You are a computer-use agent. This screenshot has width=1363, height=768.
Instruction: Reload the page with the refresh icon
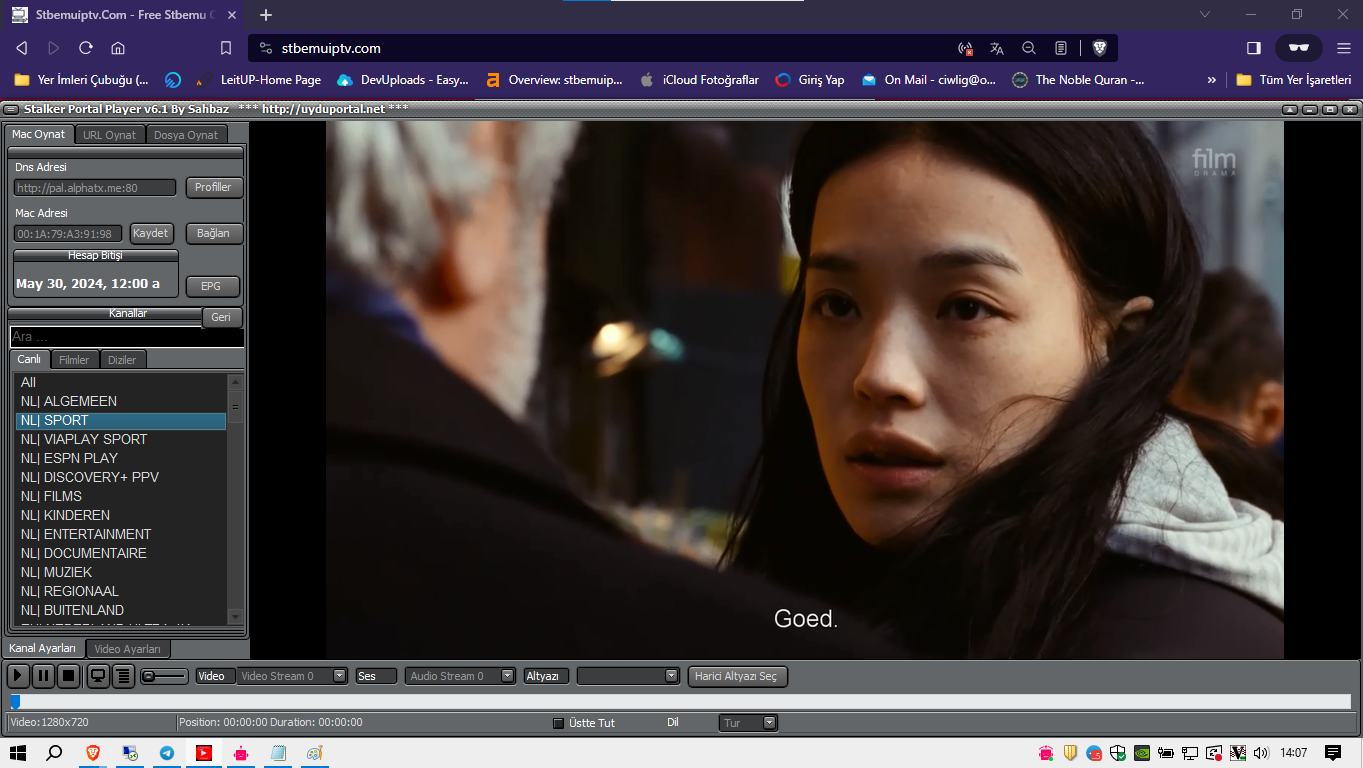click(x=86, y=48)
